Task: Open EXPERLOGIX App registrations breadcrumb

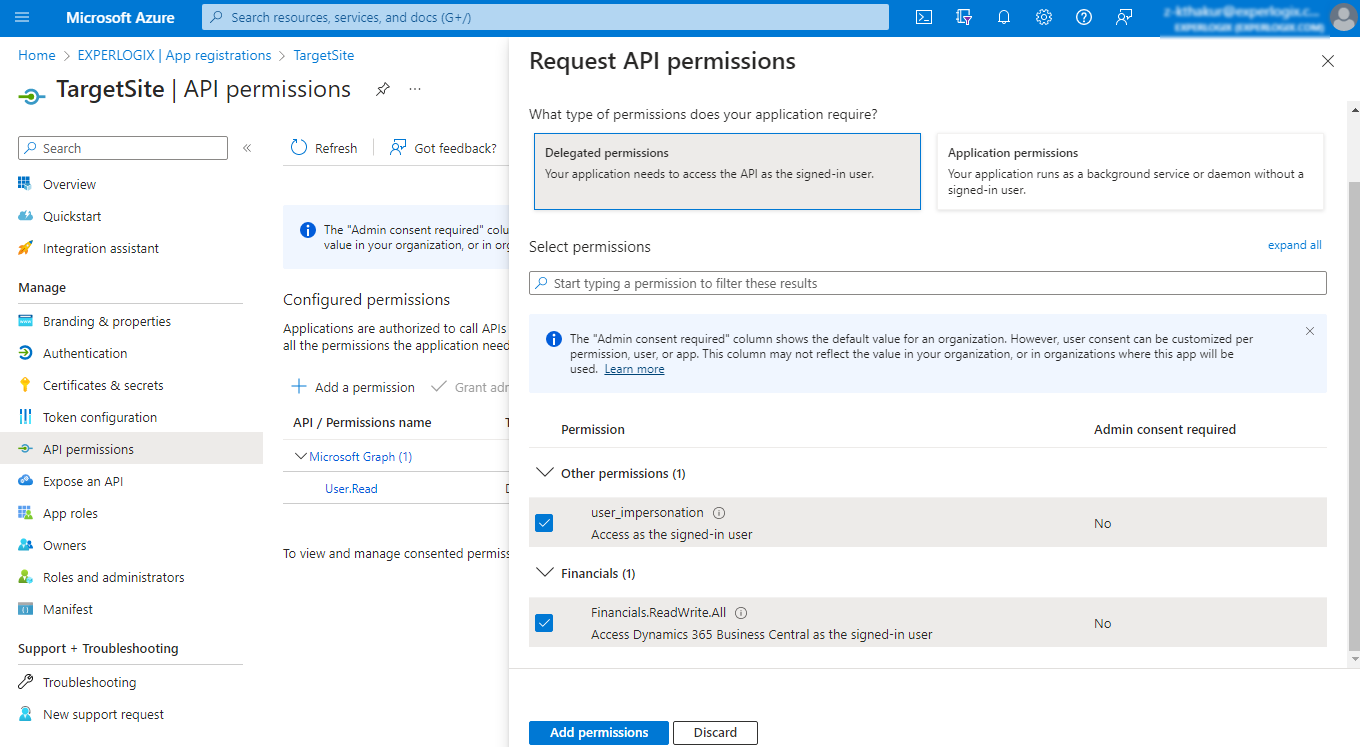Action: (x=174, y=55)
